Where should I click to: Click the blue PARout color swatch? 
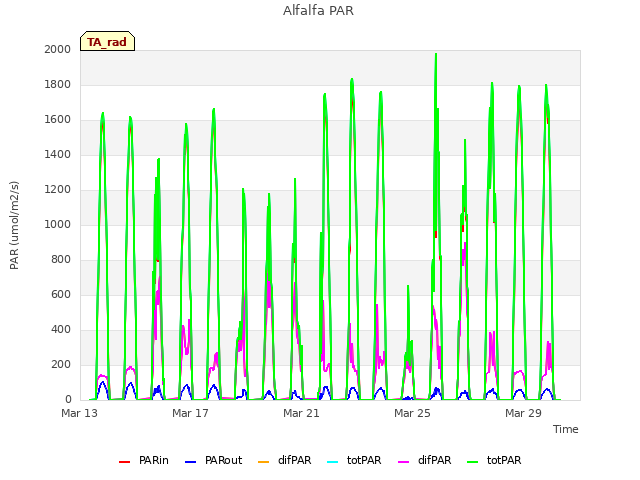tap(191, 462)
